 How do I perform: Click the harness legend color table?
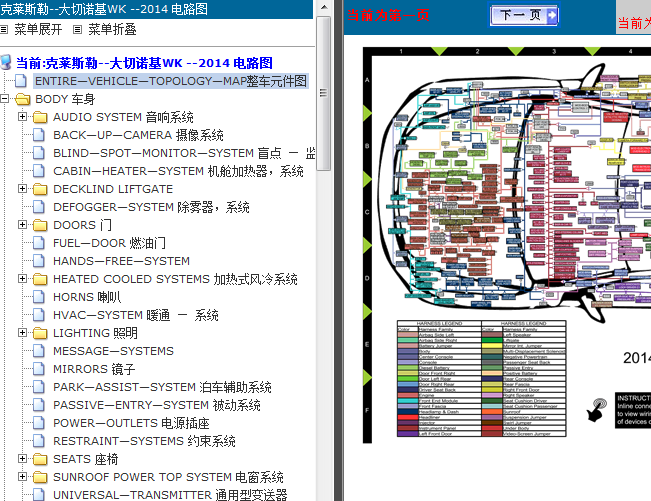tap(482, 378)
